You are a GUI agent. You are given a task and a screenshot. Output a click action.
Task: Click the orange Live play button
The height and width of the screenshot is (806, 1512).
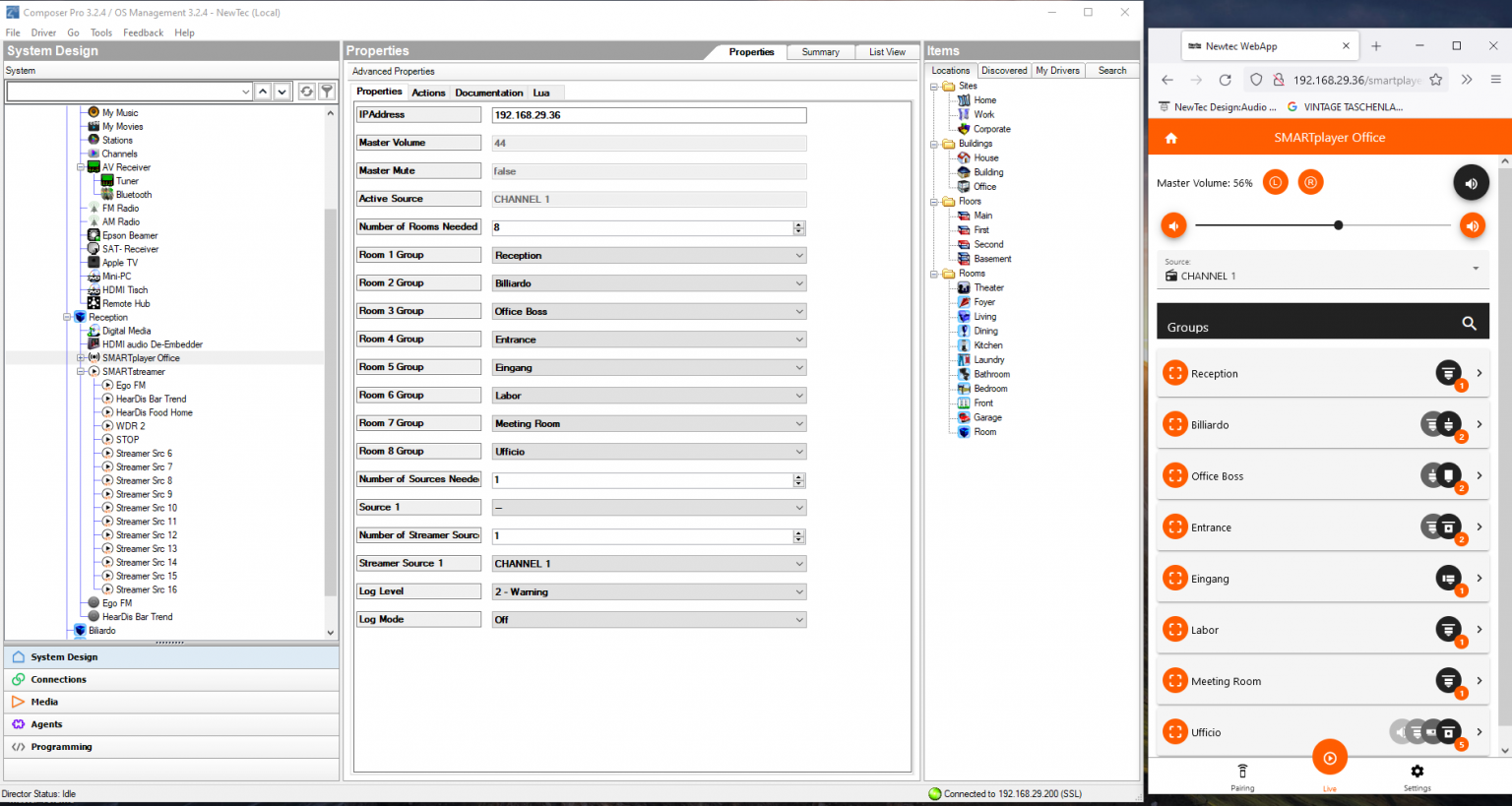point(1329,758)
